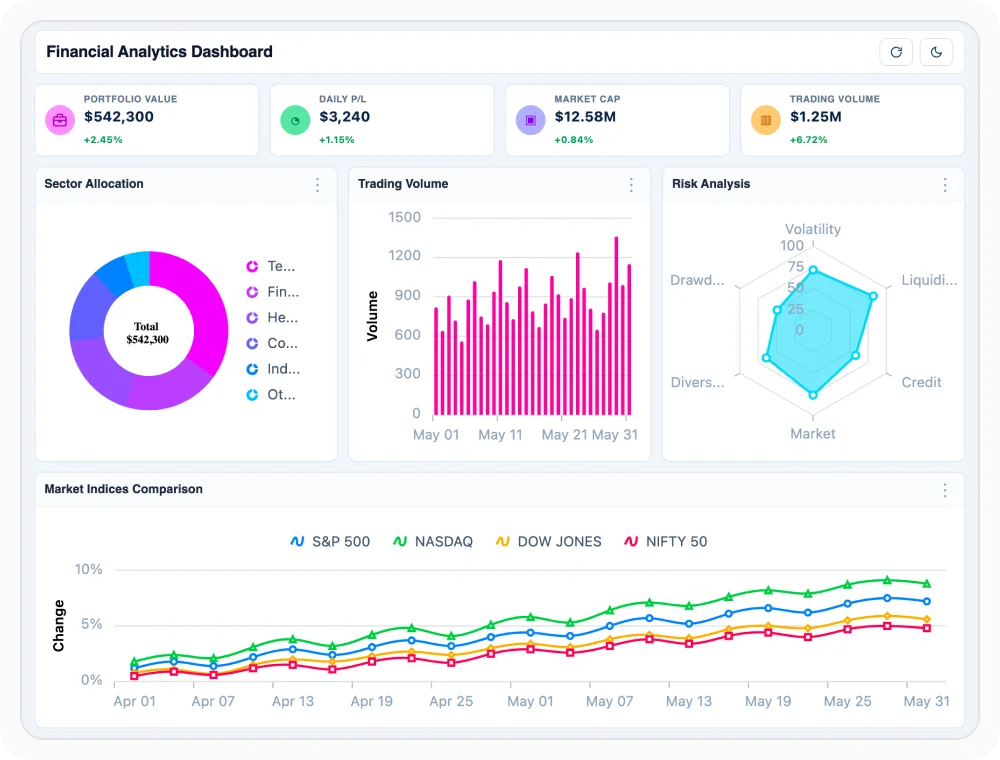The height and width of the screenshot is (760, 1000).
Task: Click the Total $542,300 donut center label
Action: point(147,333)
